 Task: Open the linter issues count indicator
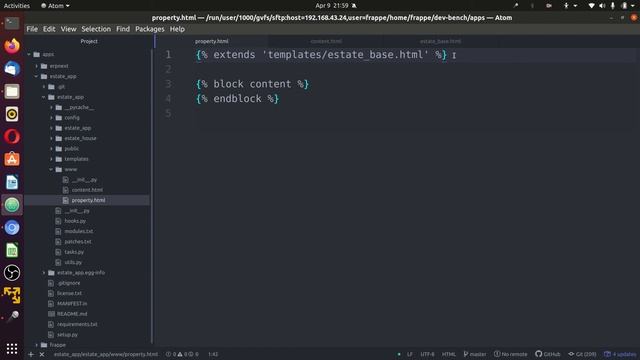pyautogui.click(x=182, y=354)
